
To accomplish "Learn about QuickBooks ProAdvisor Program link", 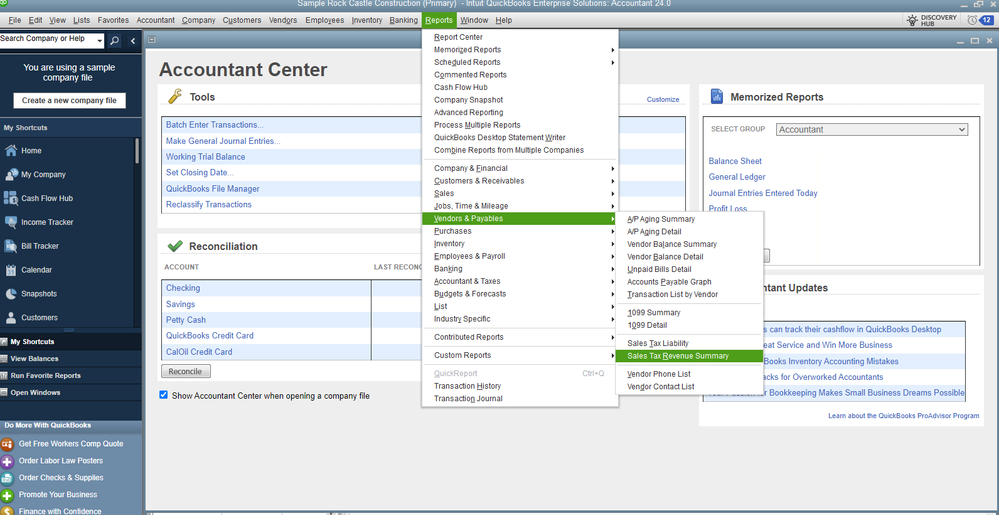I will pyautogui.click(x=903, y=416).
